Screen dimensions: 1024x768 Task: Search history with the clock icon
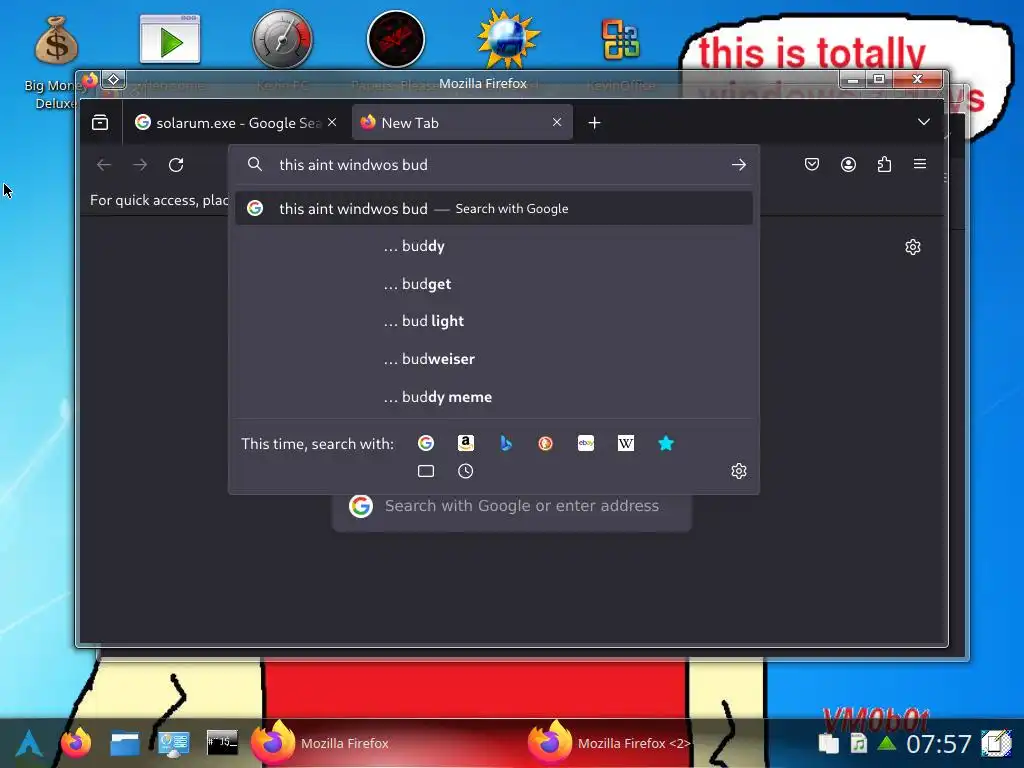[466, 471]
